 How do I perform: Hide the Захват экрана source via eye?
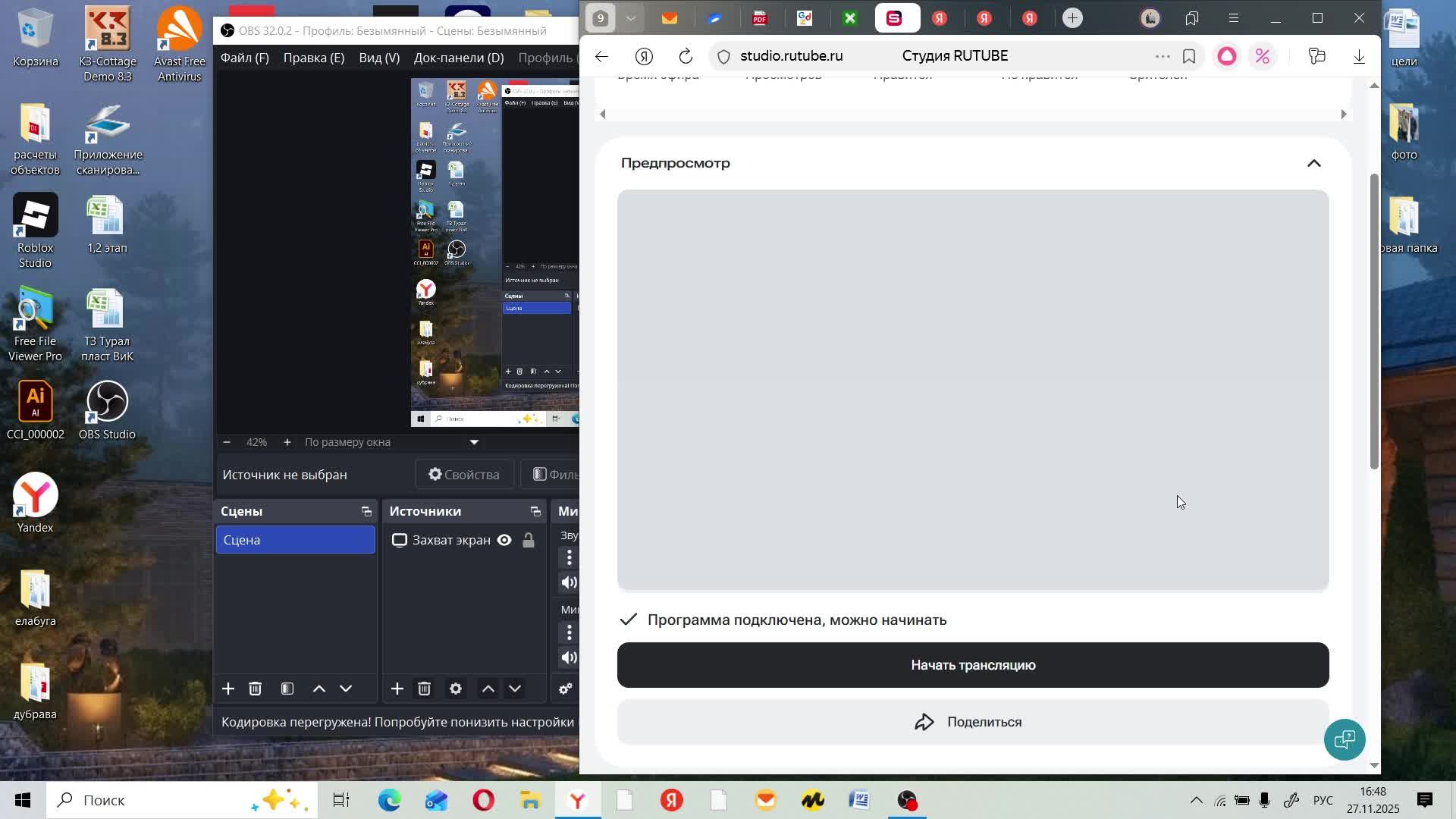pyautogui.click(x=504, y=540)
